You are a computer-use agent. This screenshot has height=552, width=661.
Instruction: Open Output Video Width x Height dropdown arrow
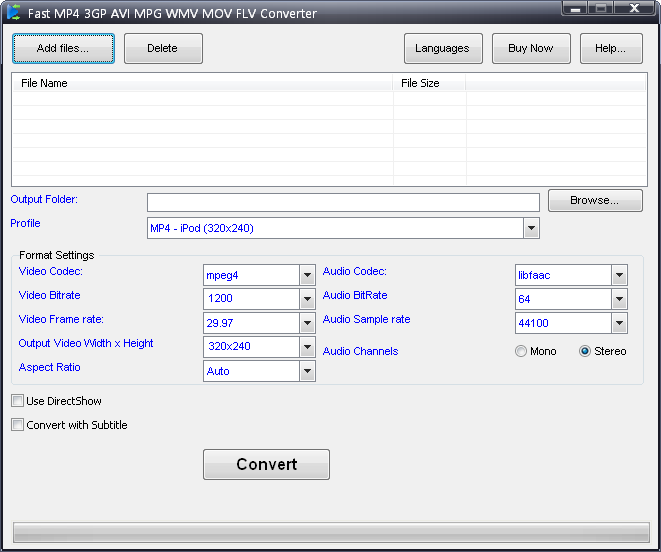(x=307, y=347)
